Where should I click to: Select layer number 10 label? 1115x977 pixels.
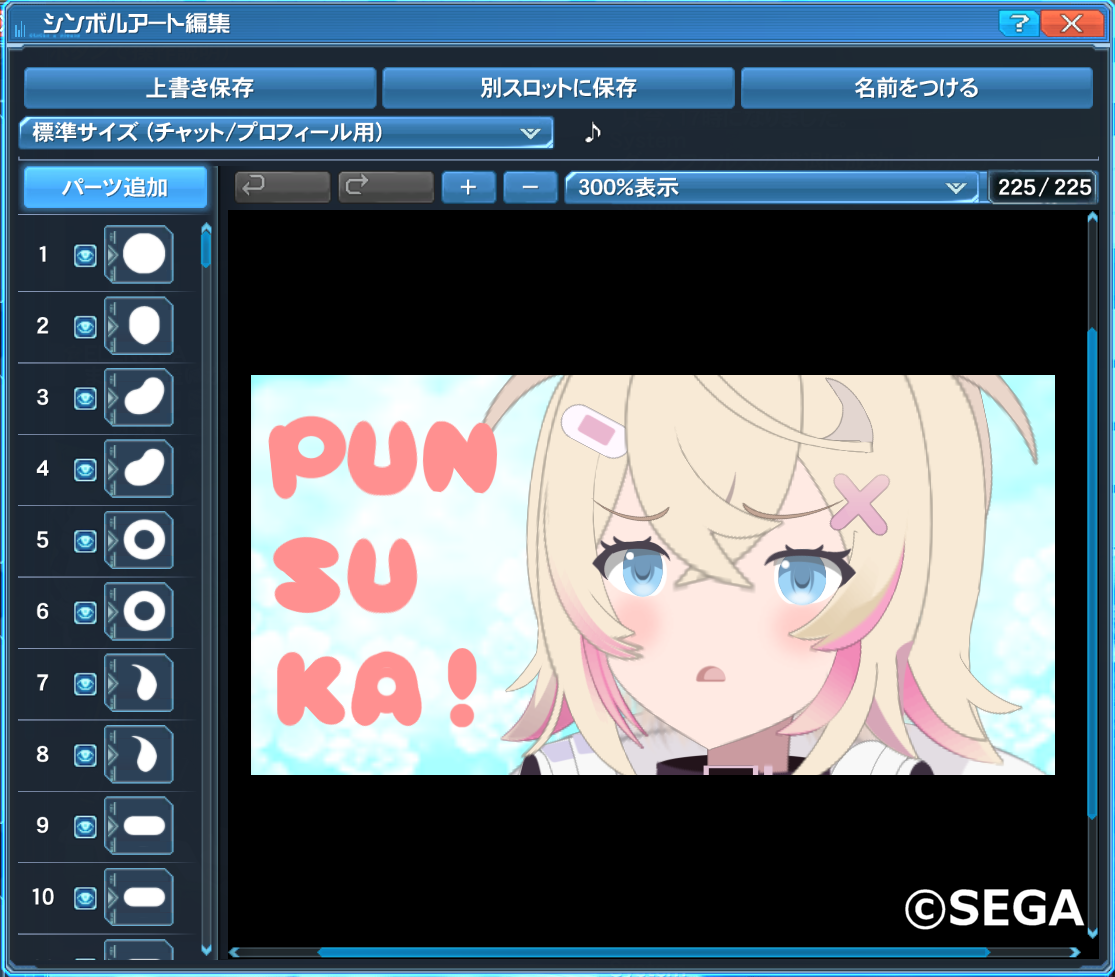pos(43,897)
